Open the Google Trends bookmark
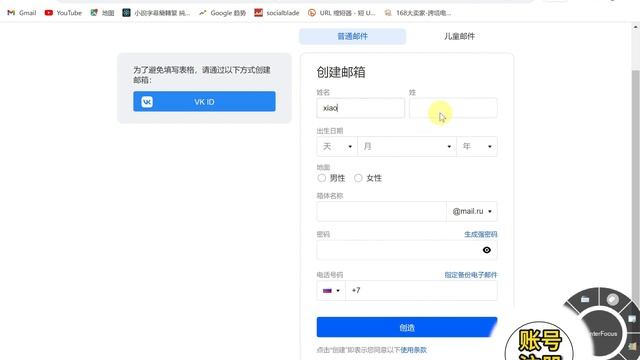 click(x=222, y=13)
